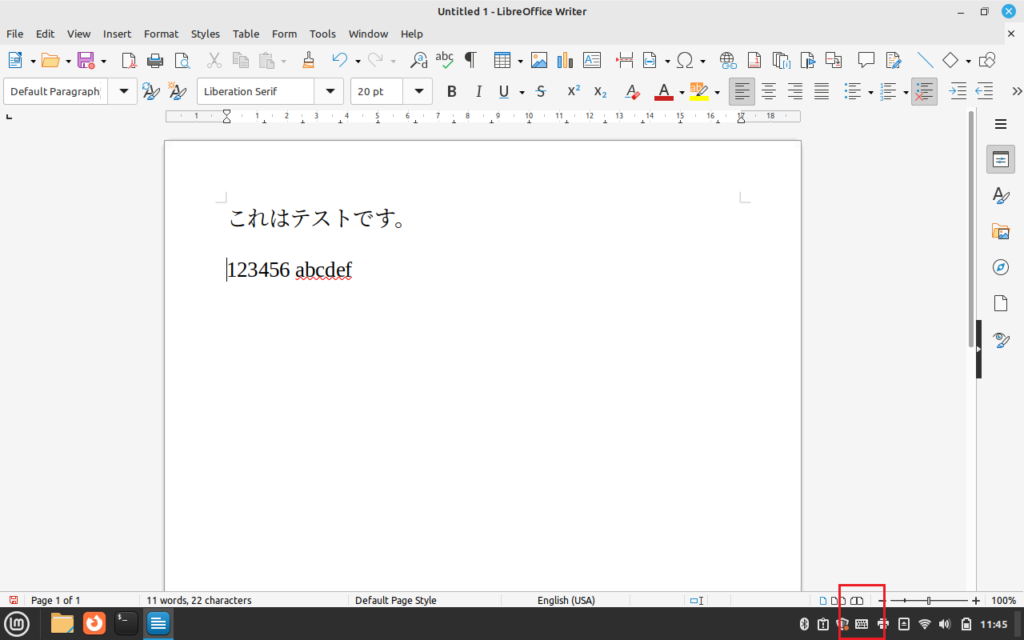The height and width of the screenshot is (640, 1024).
Task: Click English (USA) language in status bar
Action: (566, 600)
